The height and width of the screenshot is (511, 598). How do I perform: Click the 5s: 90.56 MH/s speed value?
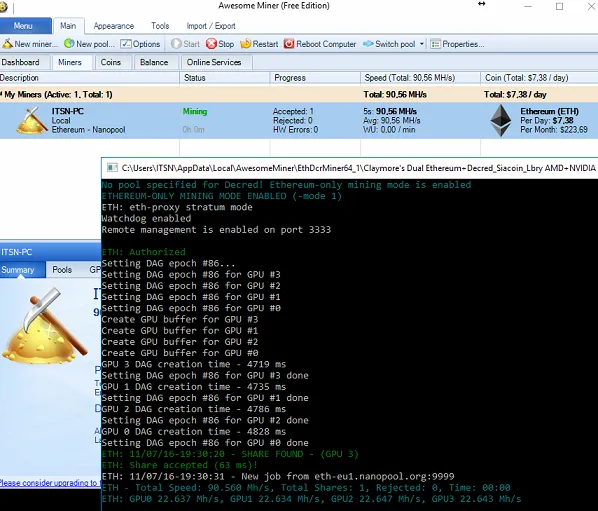(x=390, y=111)
